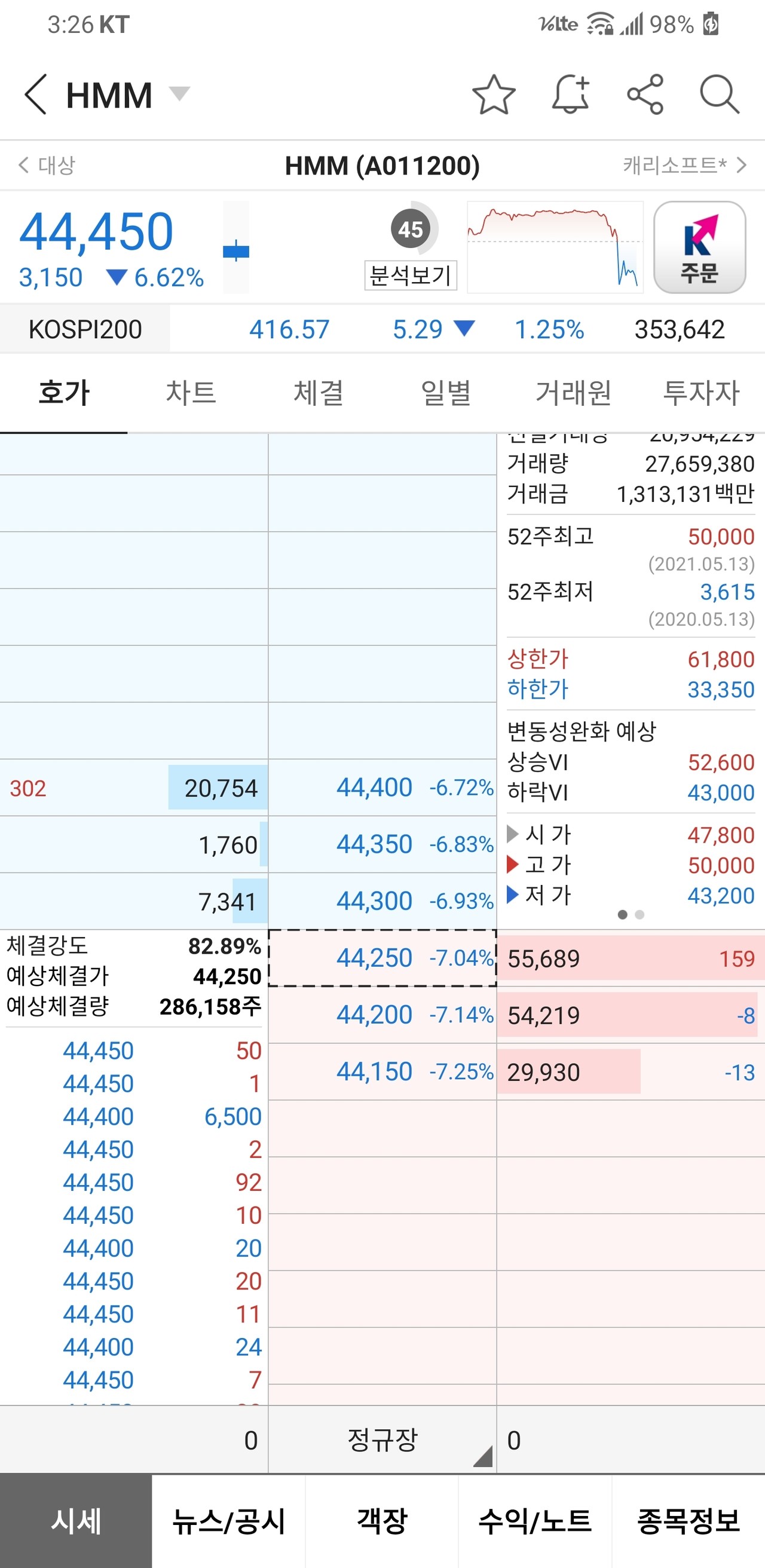
Task: Select bid price 44,150
Action: click(x=383, y=1071)
